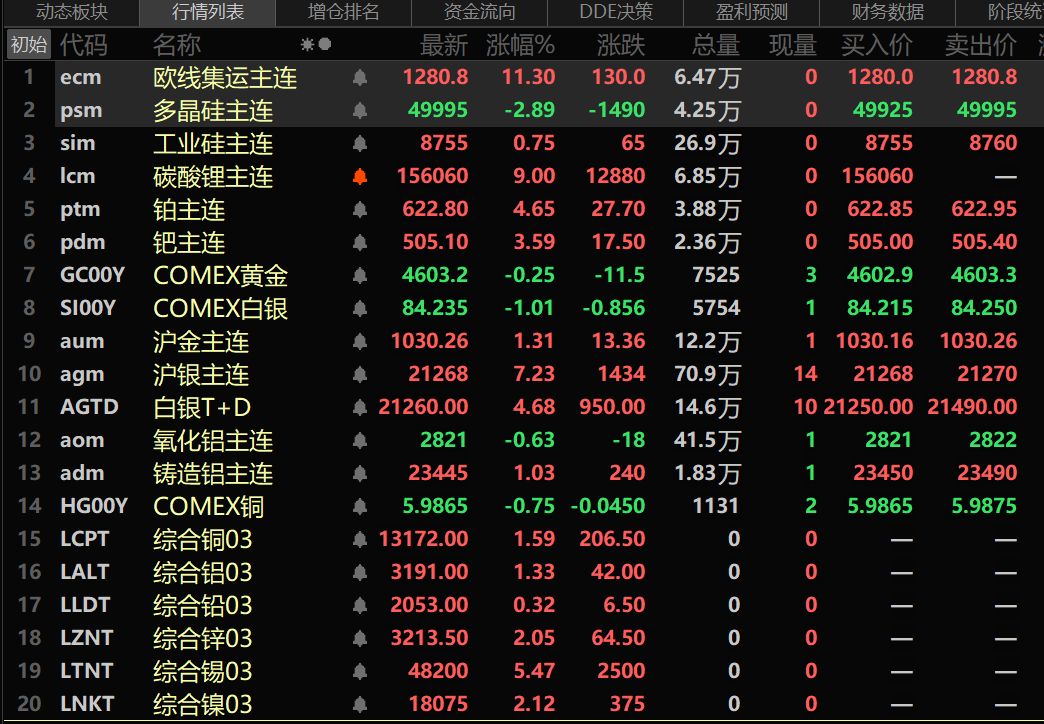Select the 多晶硅主连 row name
1044x724 pixels.
coord(213,111)
